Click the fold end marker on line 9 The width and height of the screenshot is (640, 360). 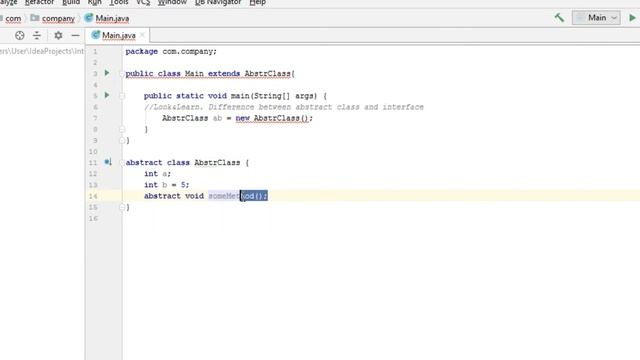click(122, 140)
